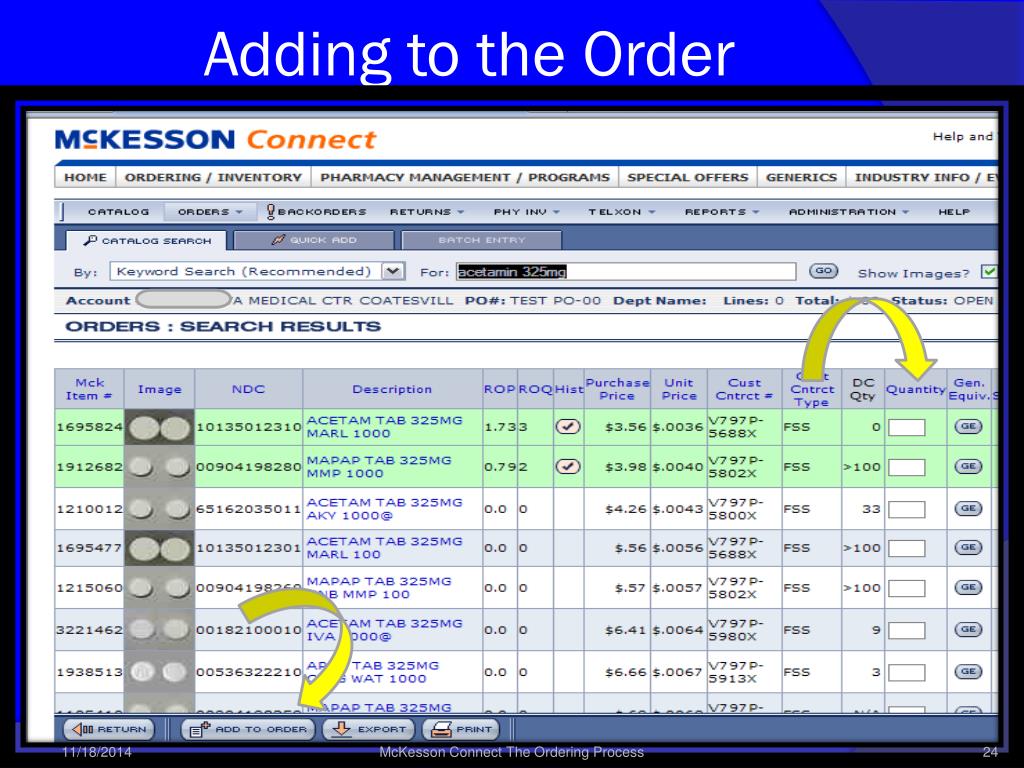
Task: Open ACETAM TAB 325MG AKY 1000@ link
Action: 384,509
